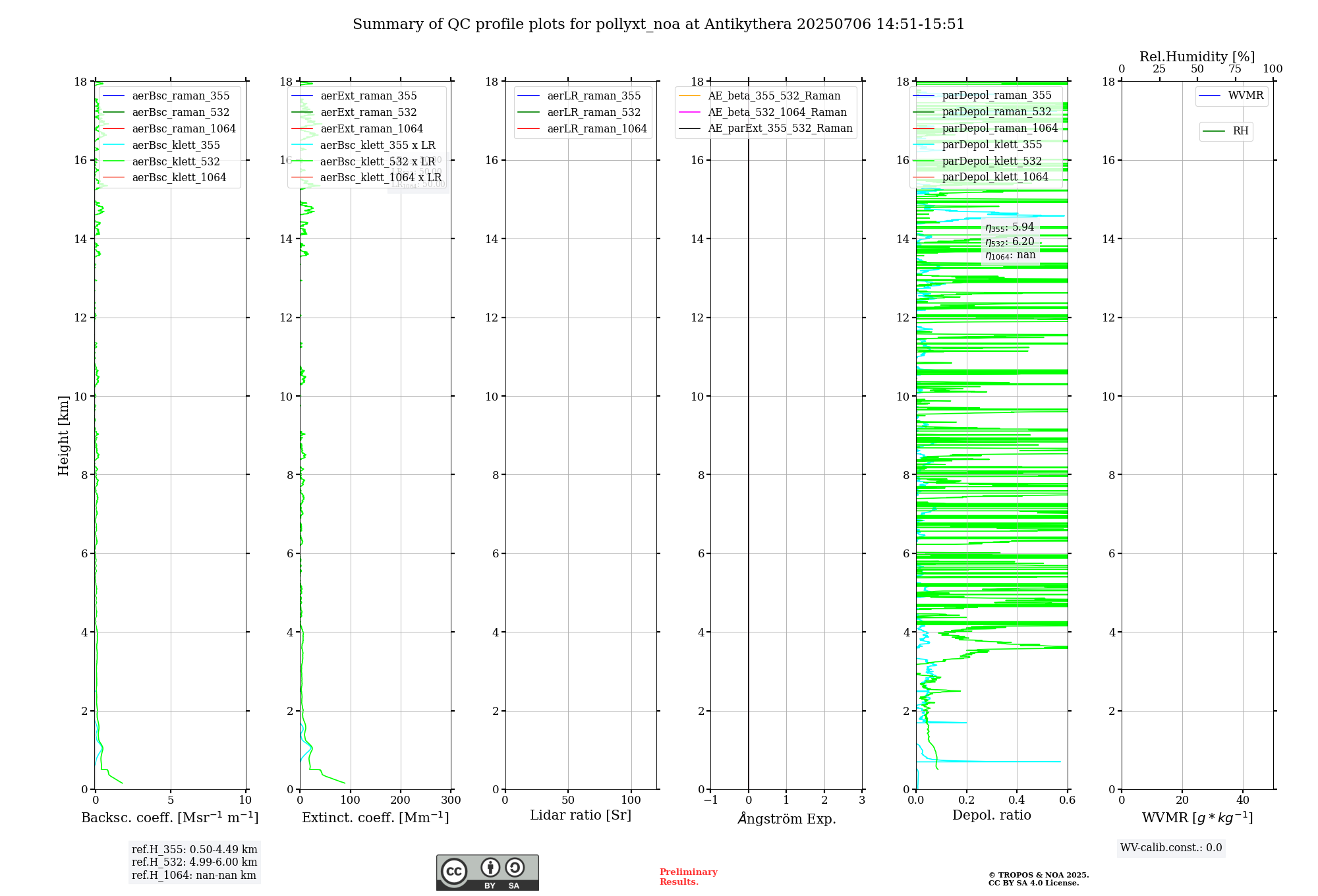Click the TROPOS & NOA 2025 copyright text
Viewport: 1318px width, 896px height.
pyautogui.click(x=1039, y=876)
